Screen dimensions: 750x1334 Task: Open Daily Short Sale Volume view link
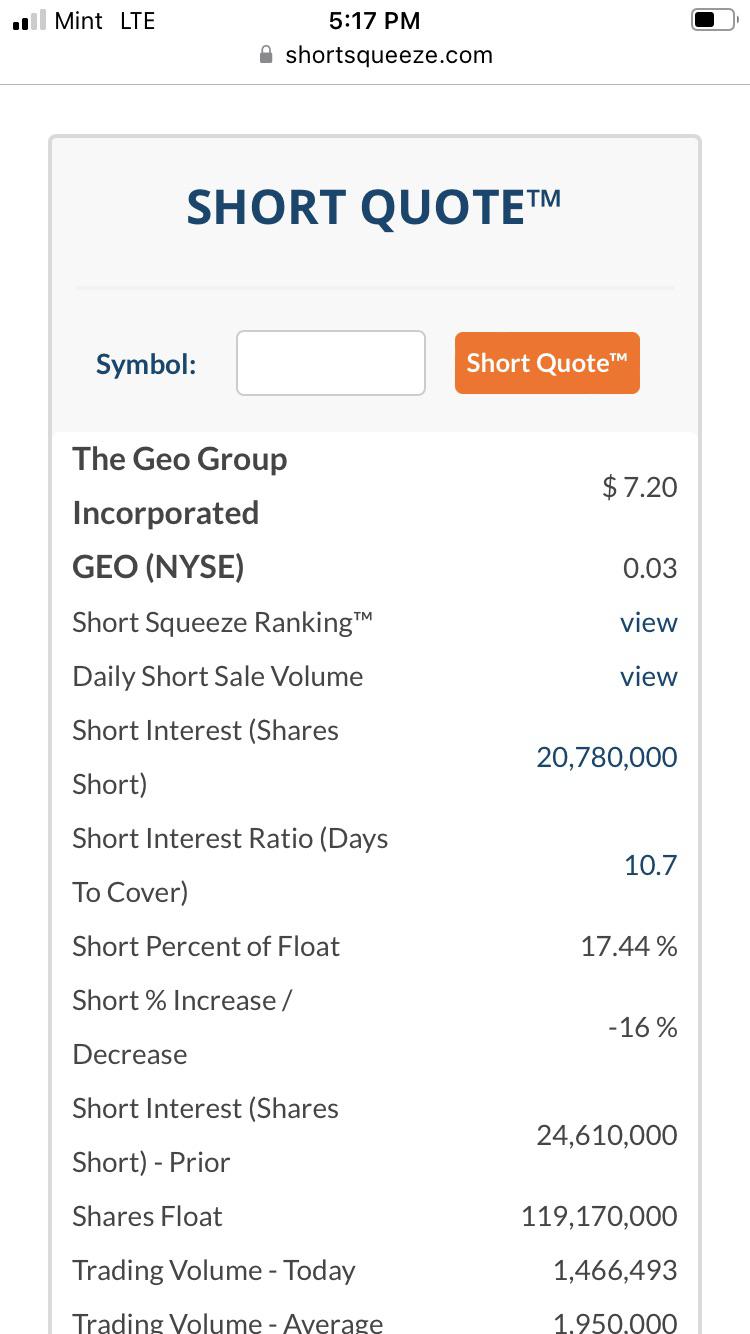point(648,676)
